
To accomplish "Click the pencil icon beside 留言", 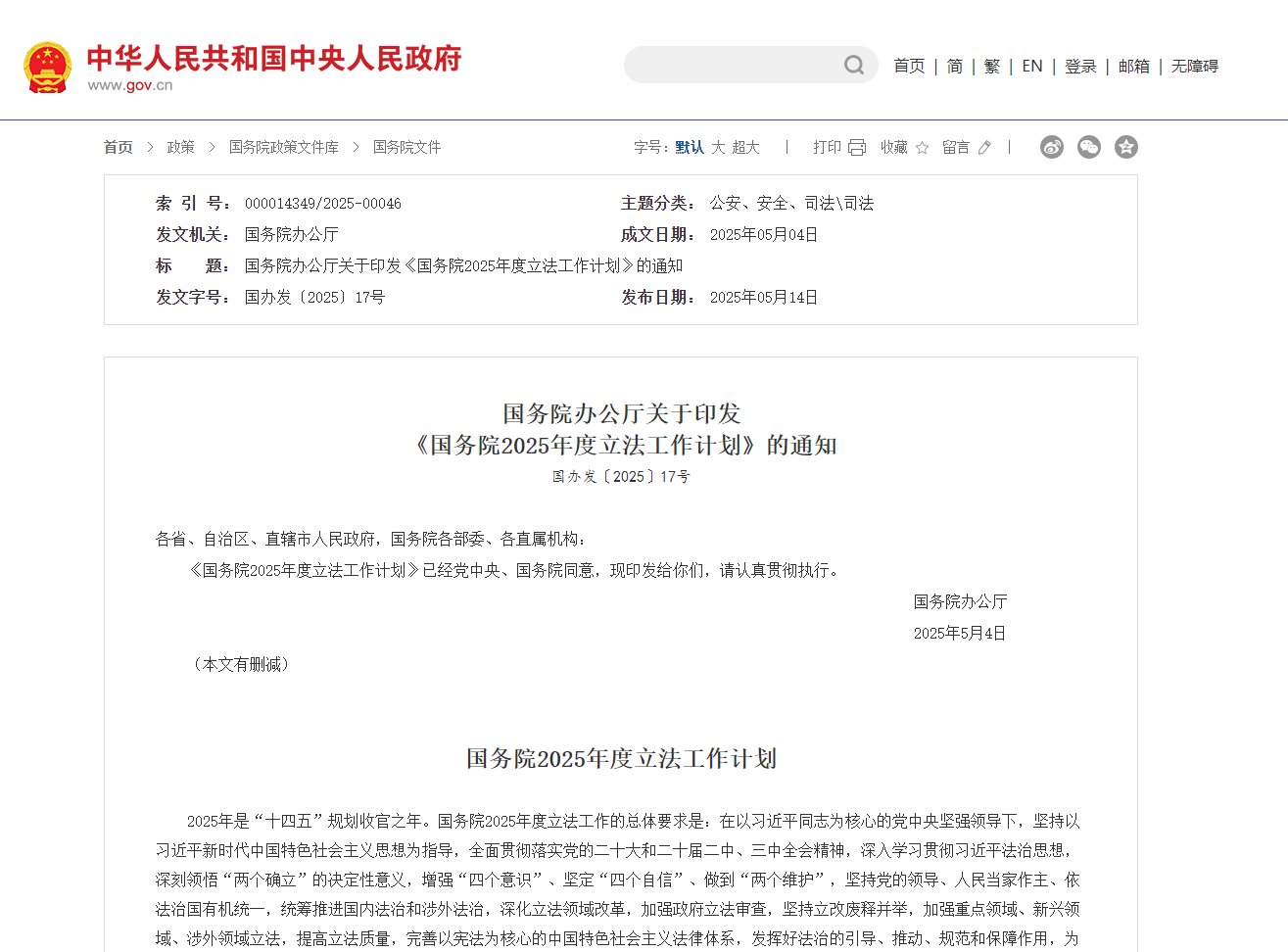I will pyautogui.click(x=983, y=147).
